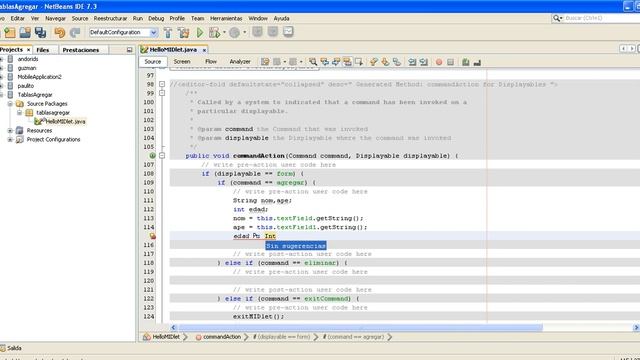This screenshot has height=360, width=640.
Task: Uncomment the selected lines icon
Action: click(477, 62)
